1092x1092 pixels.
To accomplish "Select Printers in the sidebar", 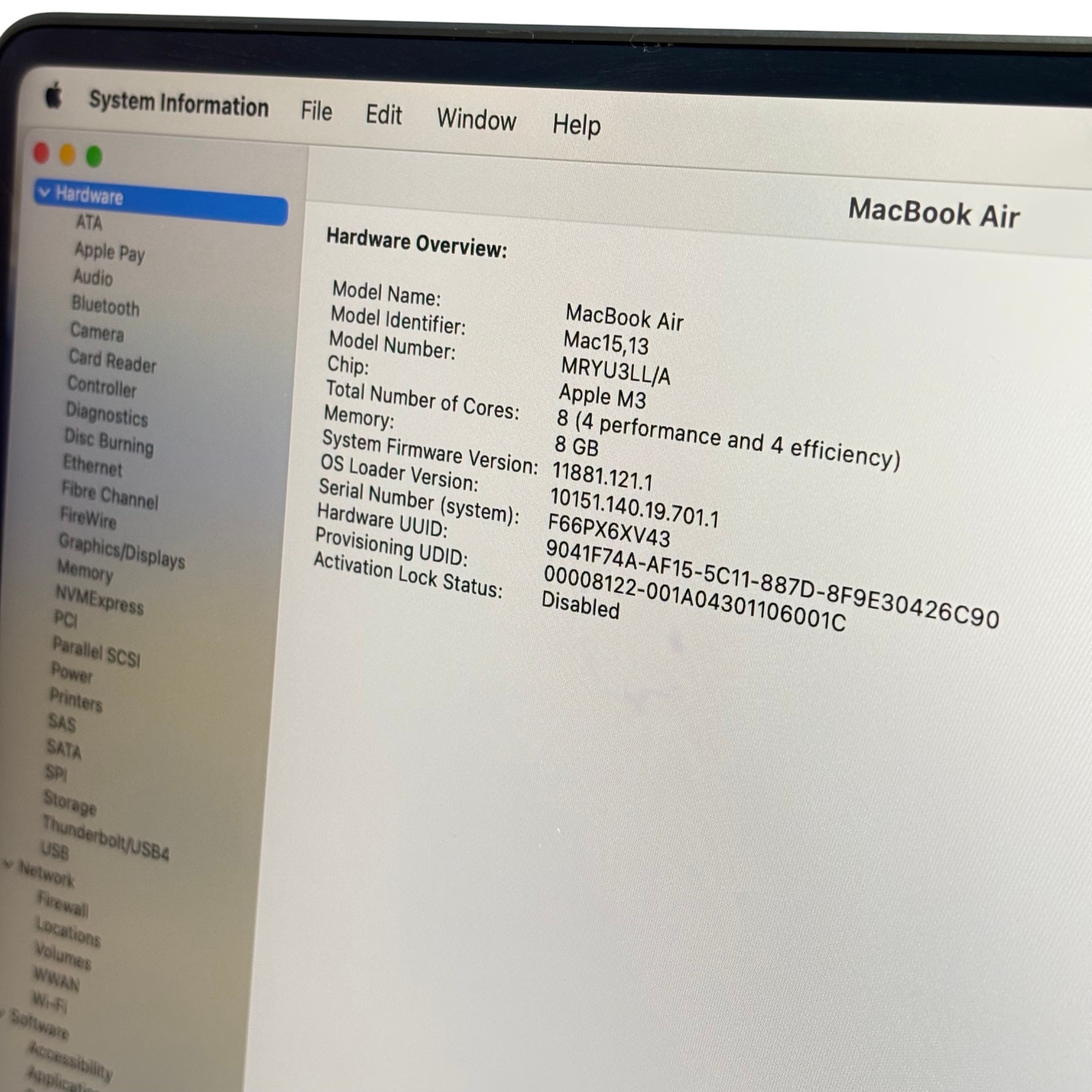I will [x=76, y=700].
